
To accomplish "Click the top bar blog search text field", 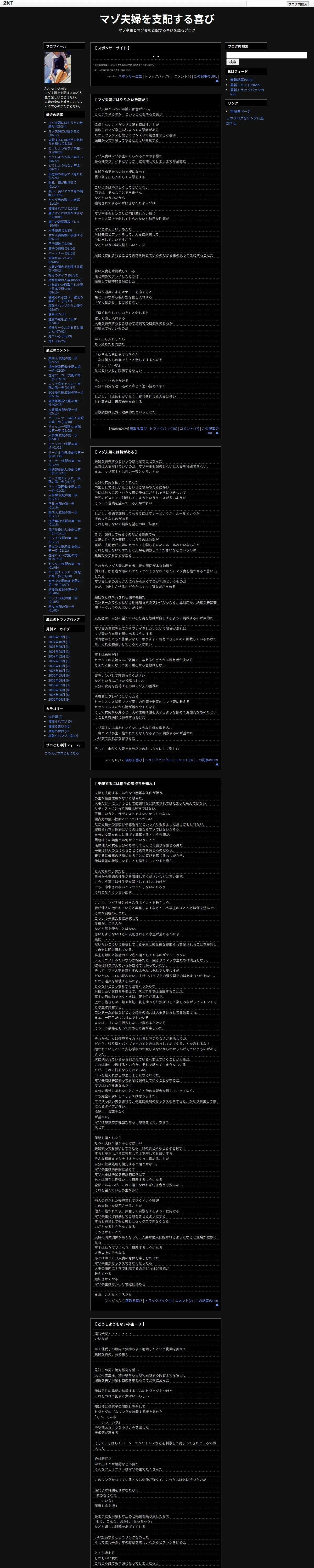I will (x=266, y=4).
